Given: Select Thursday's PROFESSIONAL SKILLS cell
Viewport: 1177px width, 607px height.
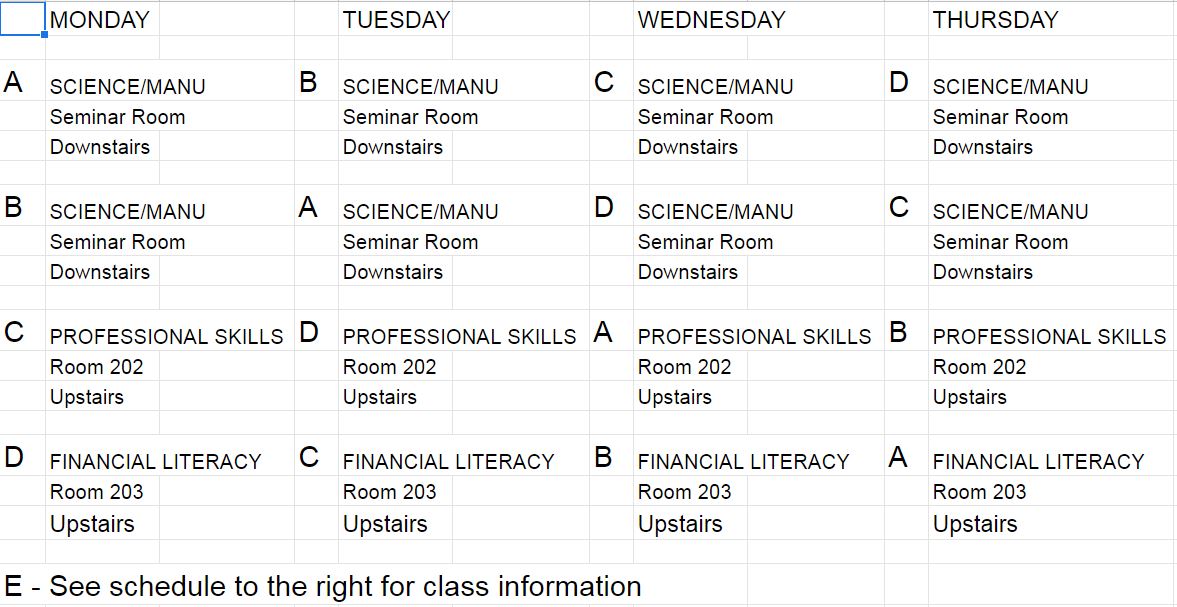Looking at the screenshot, I should coord(1049,337).
